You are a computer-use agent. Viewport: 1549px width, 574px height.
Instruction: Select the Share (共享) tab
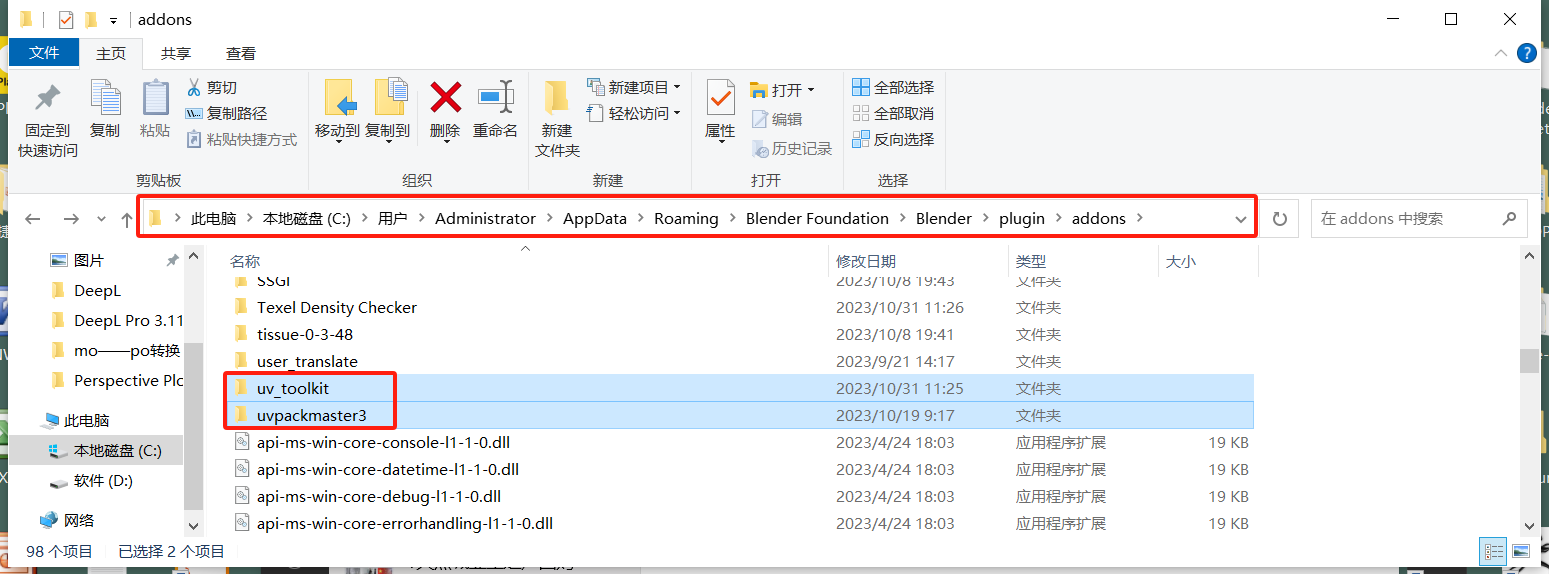click(176, 53)
